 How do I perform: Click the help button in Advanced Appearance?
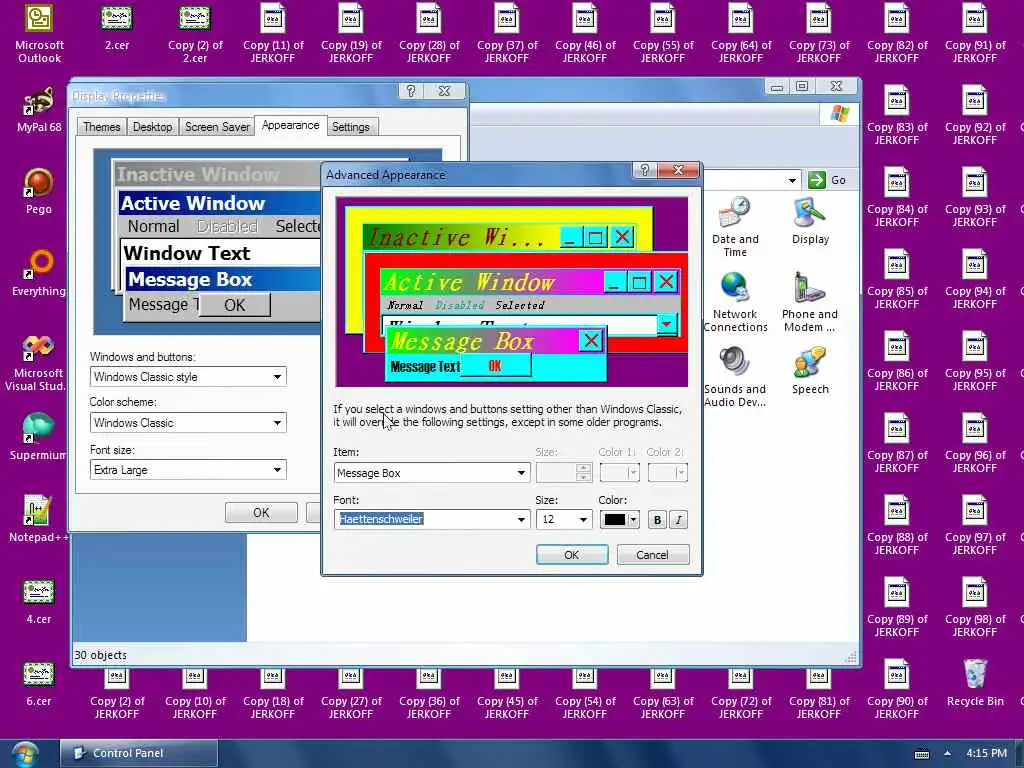(644, 170)
